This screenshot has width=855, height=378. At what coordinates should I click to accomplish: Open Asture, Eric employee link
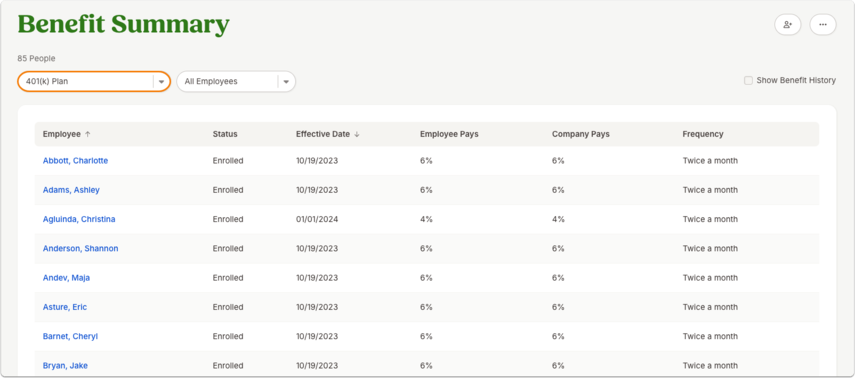click(65, 308)
